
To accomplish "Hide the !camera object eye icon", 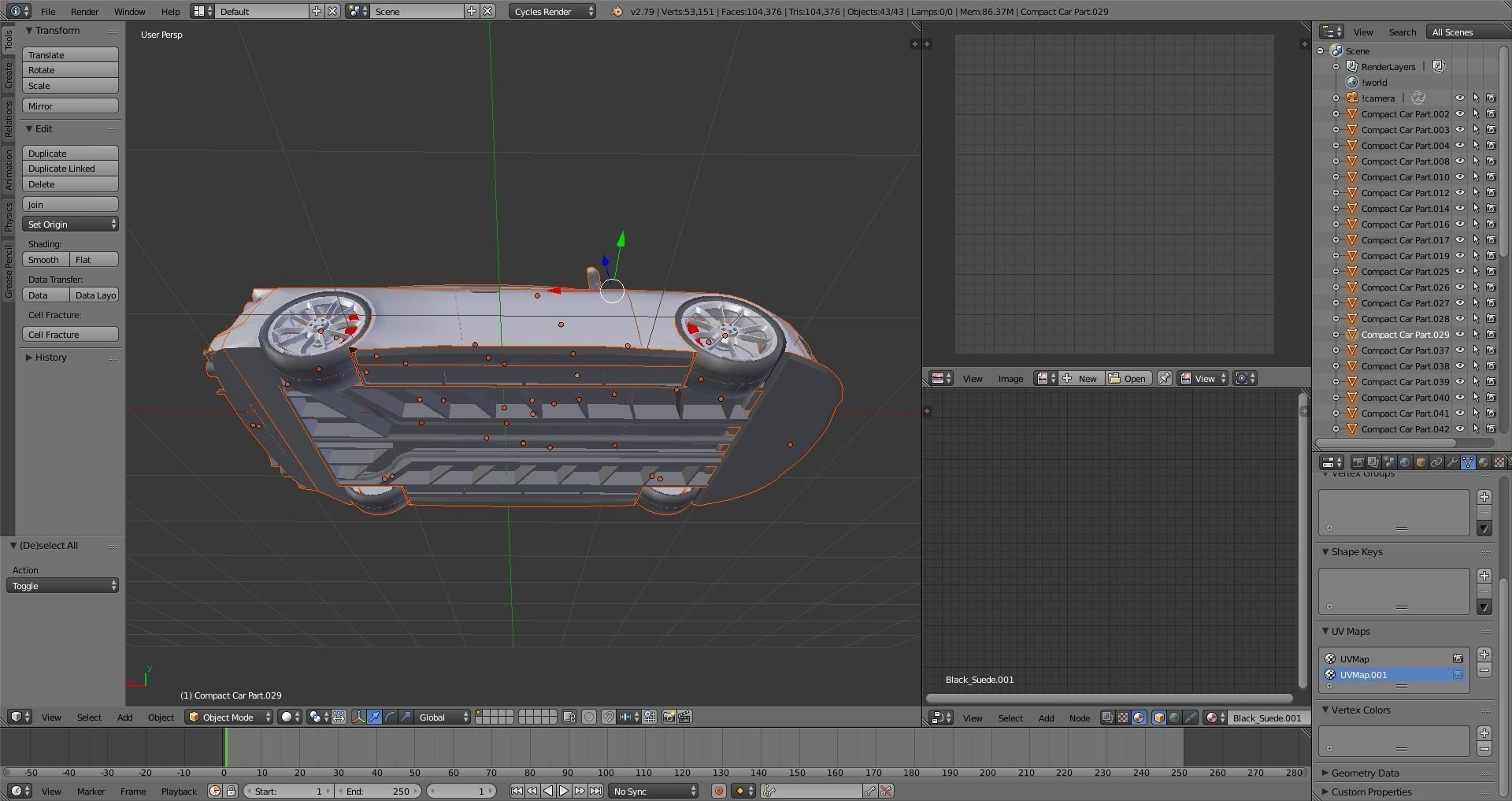I will point(1459,98).
